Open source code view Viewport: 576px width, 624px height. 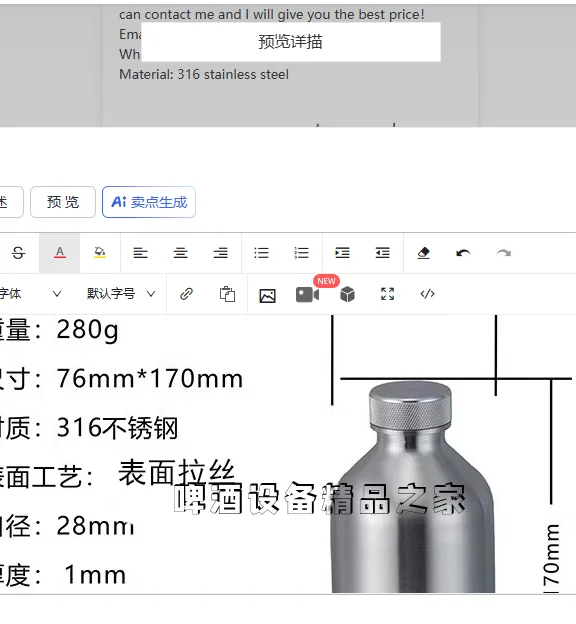coord(428,294)
